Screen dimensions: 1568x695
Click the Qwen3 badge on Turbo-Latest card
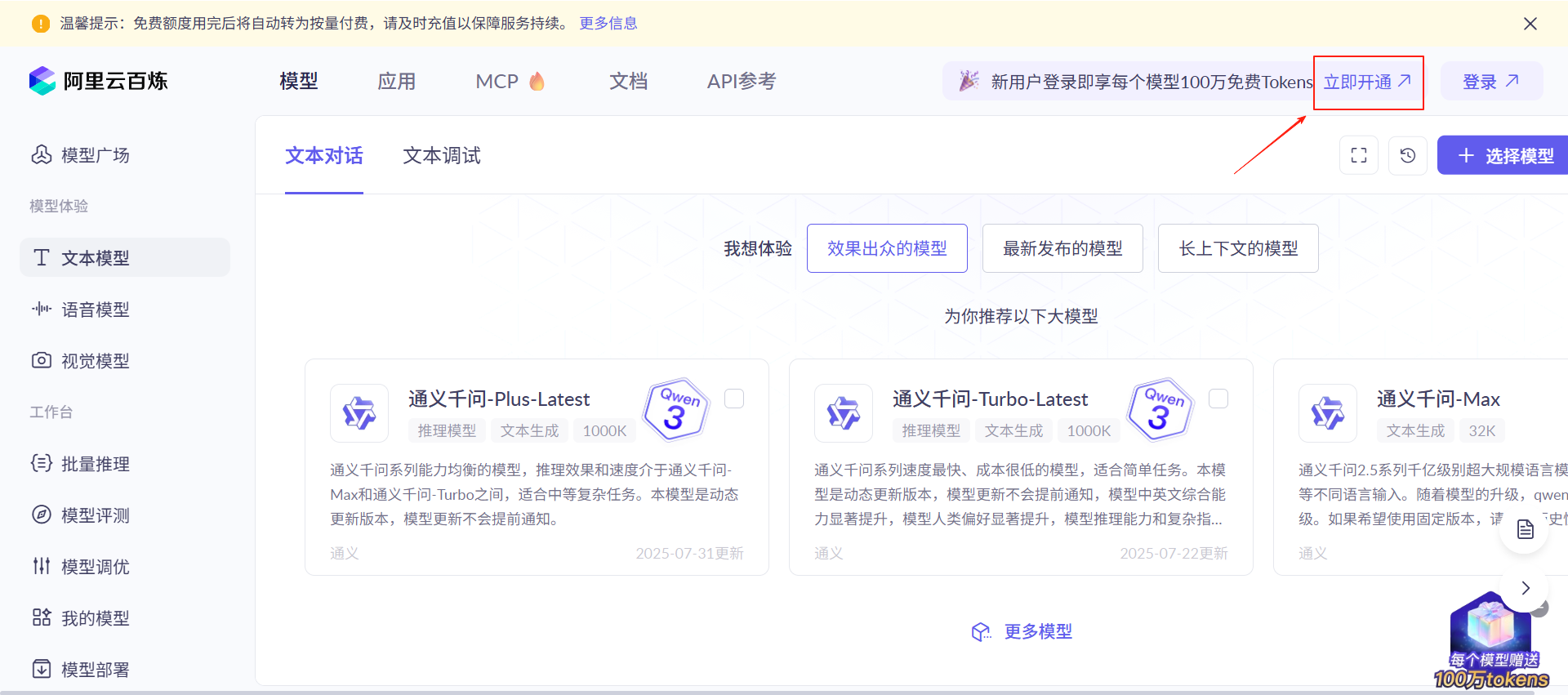coord(1160,409)
